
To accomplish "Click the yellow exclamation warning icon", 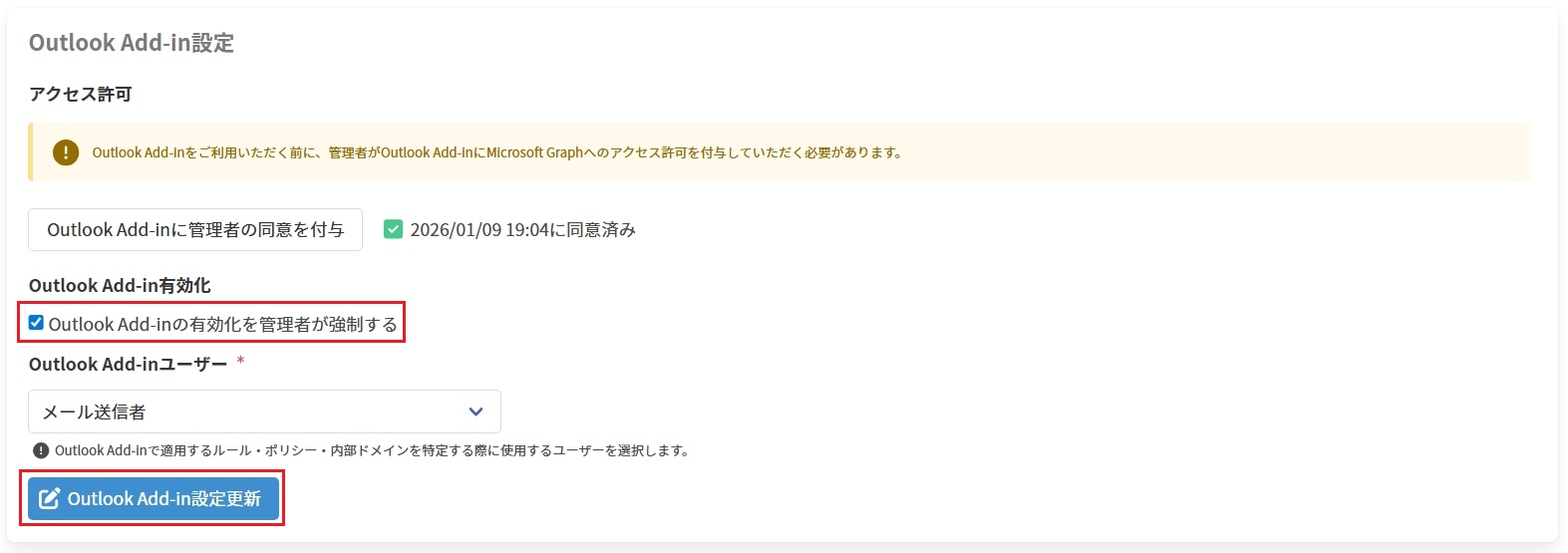I will [x=66, y=152].
